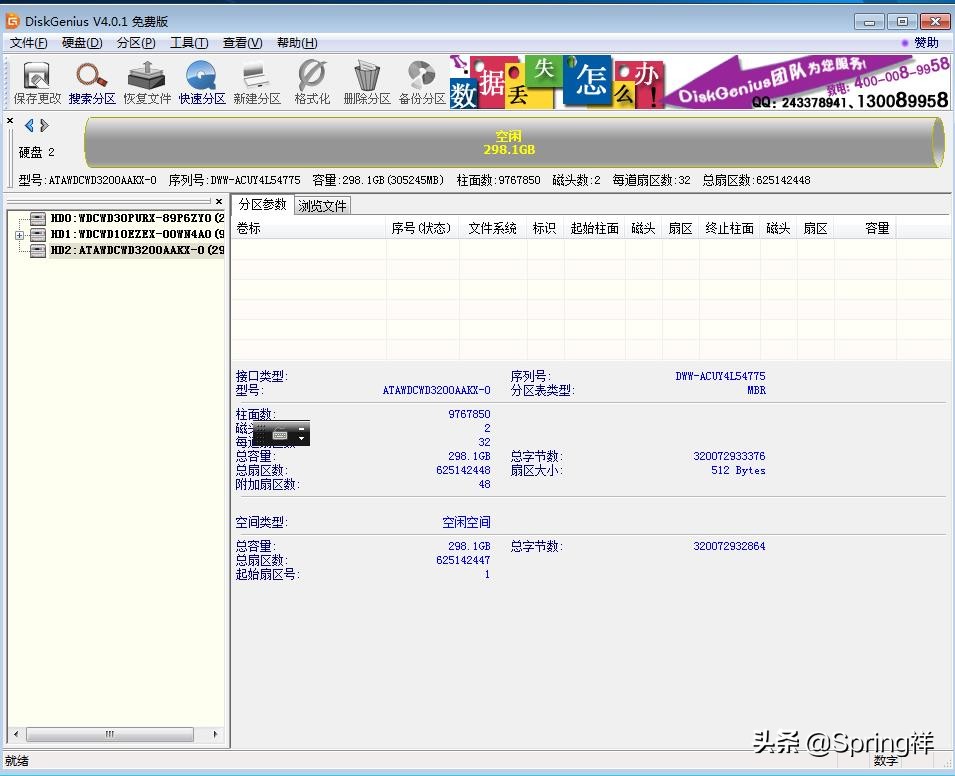This screenshot has width=955, height=776.
Task: Open the Backup Partition (备份分区) tool
Action: point(421,83)
